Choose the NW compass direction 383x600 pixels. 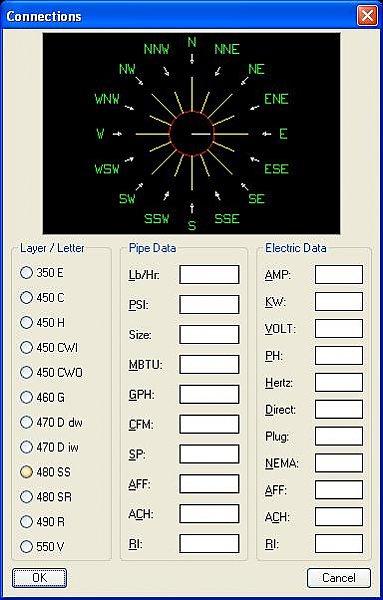(x=127, y=69)
